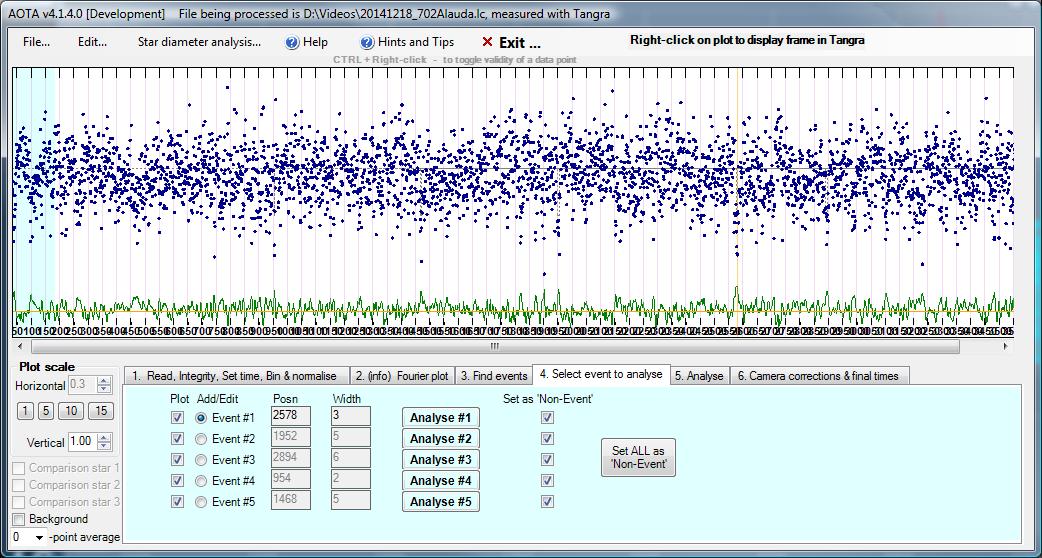
Task: Set horizontal scale with button 10
Action: click(x=71, y=411)
